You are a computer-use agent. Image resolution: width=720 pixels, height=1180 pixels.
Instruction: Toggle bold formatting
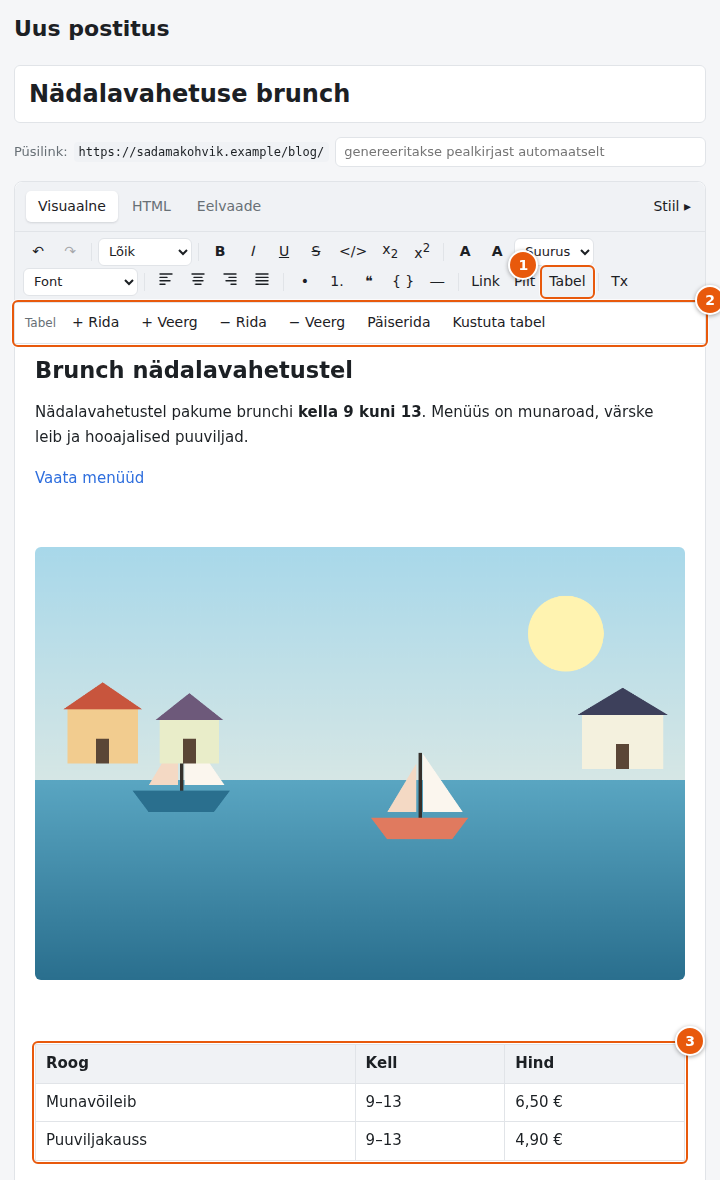220,251
